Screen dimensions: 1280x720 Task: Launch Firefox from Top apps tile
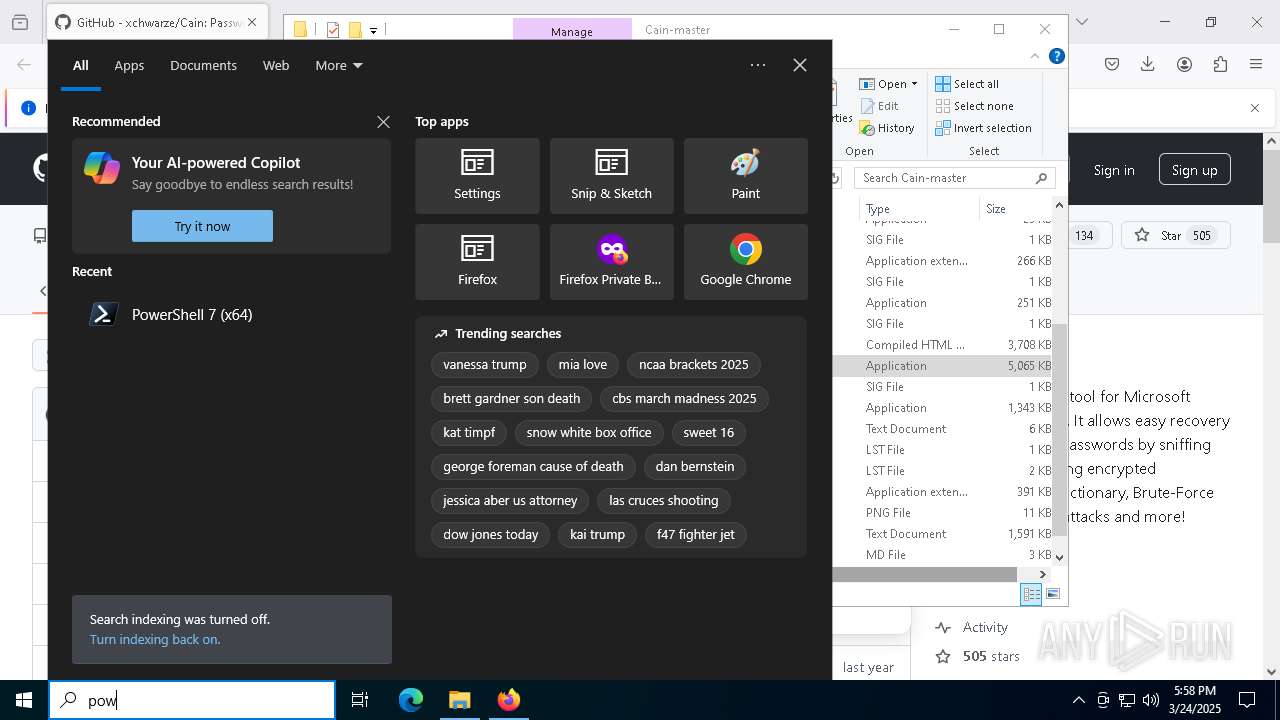coord(477,262)
